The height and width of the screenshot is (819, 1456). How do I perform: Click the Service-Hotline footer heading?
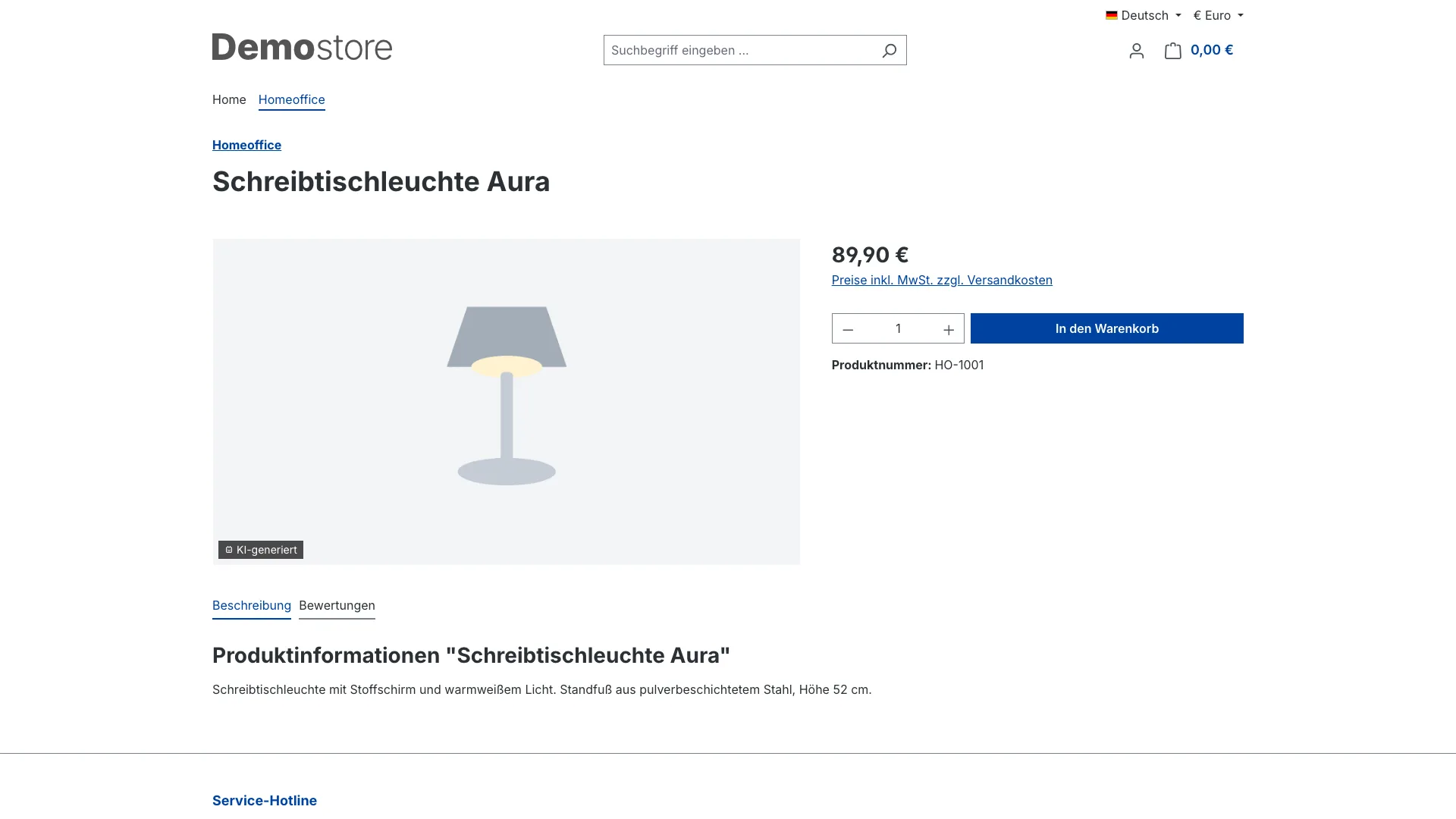tap(265, 801)
